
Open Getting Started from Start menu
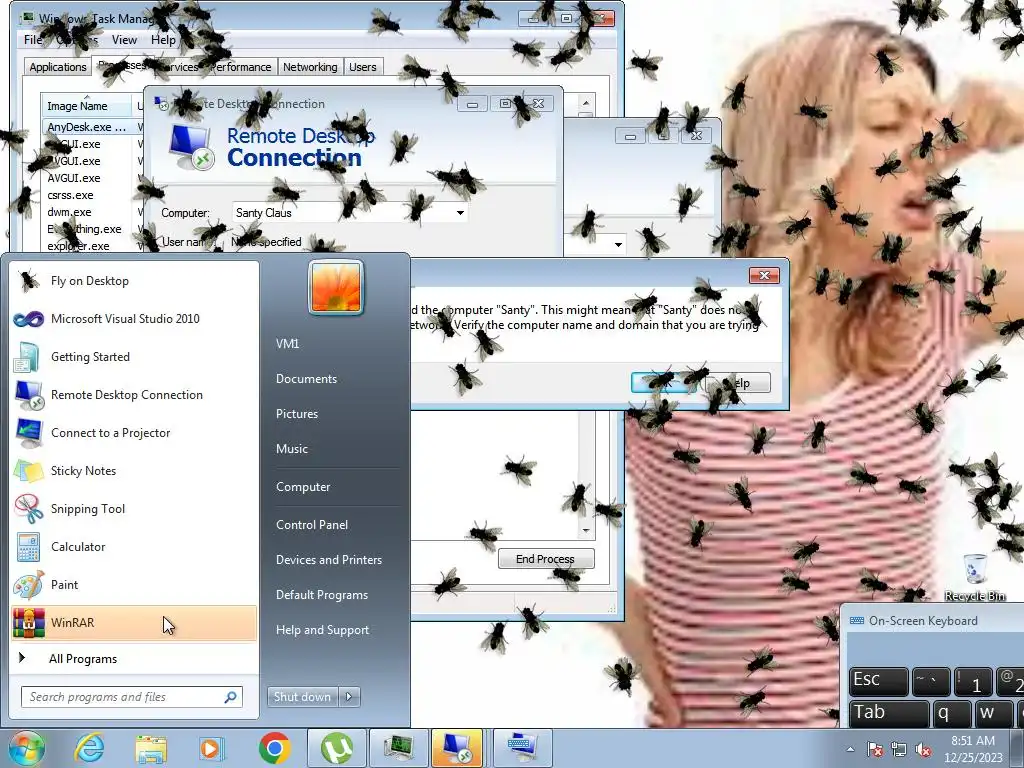134,357
